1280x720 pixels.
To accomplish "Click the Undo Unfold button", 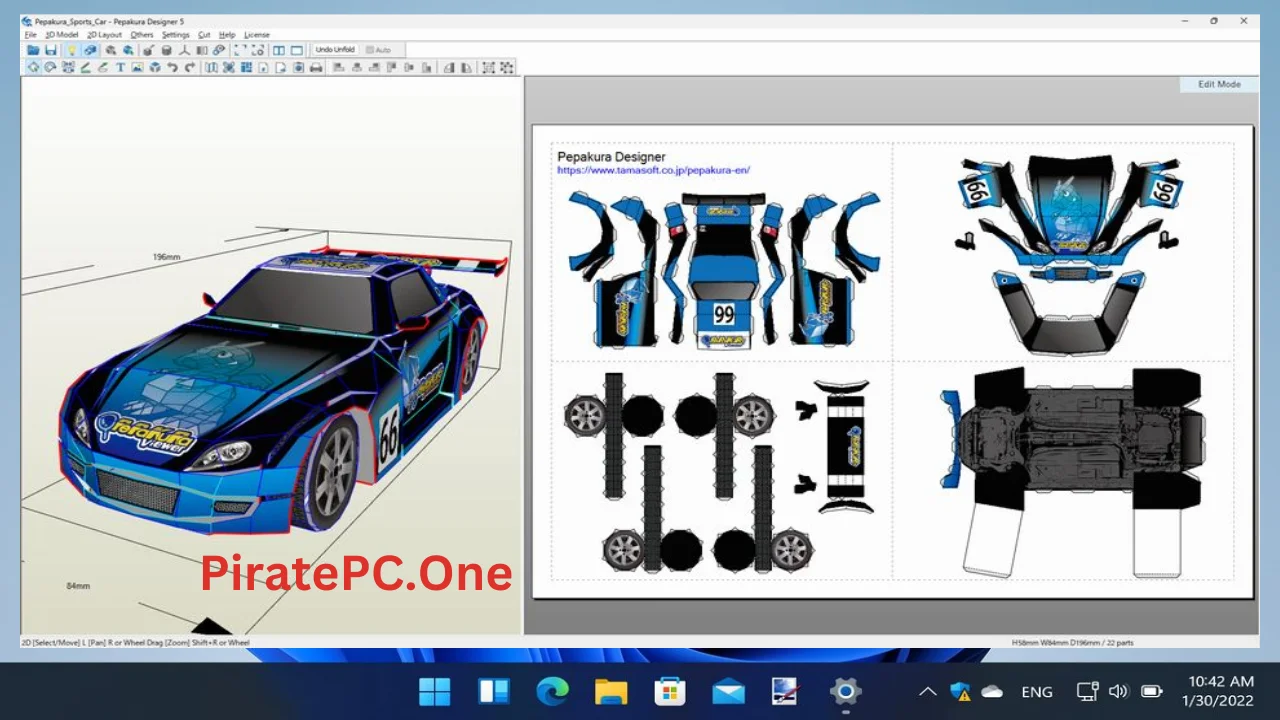I will 335,50.
